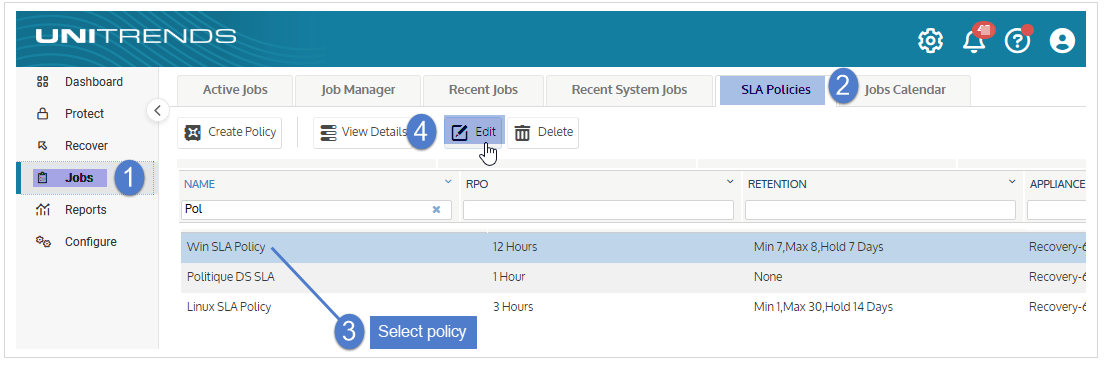
Task: Click the 12 Hours RPO cell
Action: coord(515,247)
